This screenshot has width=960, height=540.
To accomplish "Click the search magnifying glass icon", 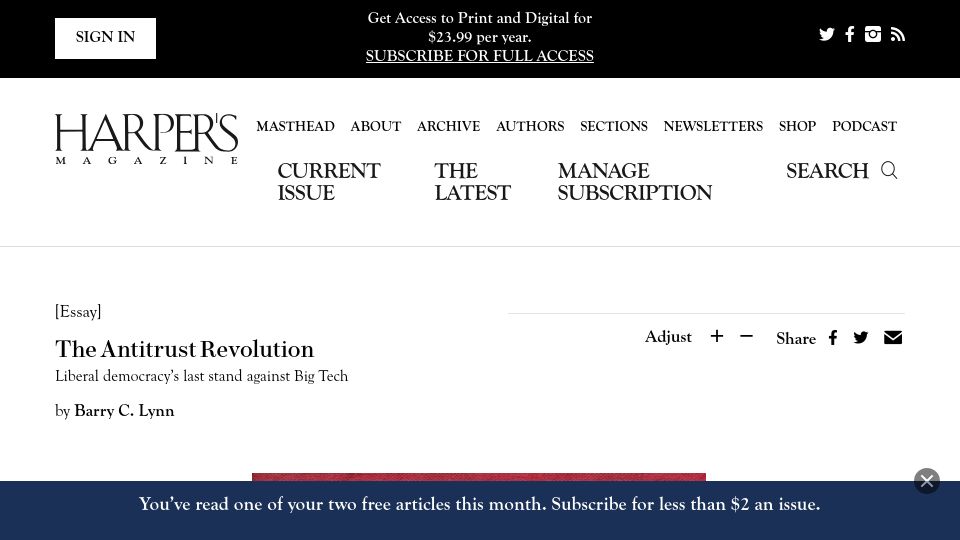I will point(889,170).
